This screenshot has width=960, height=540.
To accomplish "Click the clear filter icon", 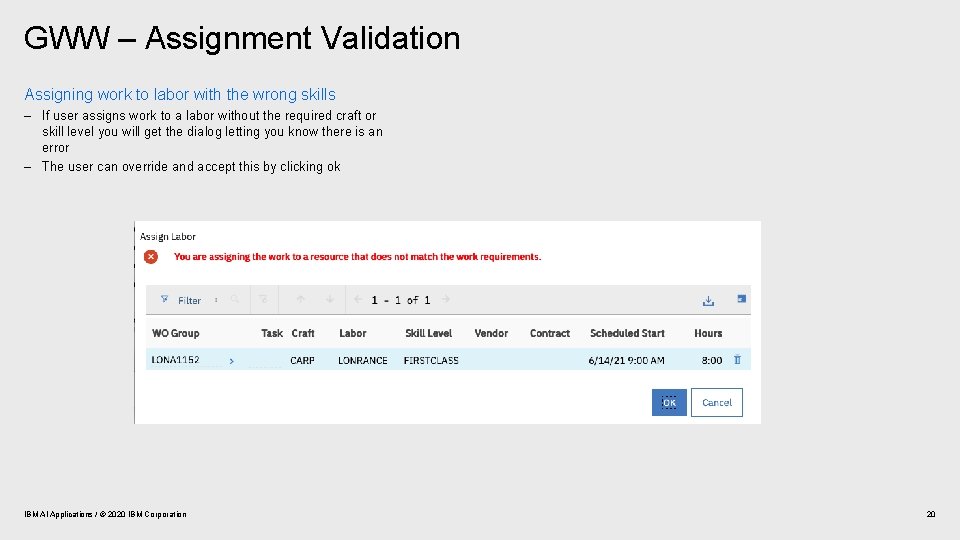I will point(263,299).
